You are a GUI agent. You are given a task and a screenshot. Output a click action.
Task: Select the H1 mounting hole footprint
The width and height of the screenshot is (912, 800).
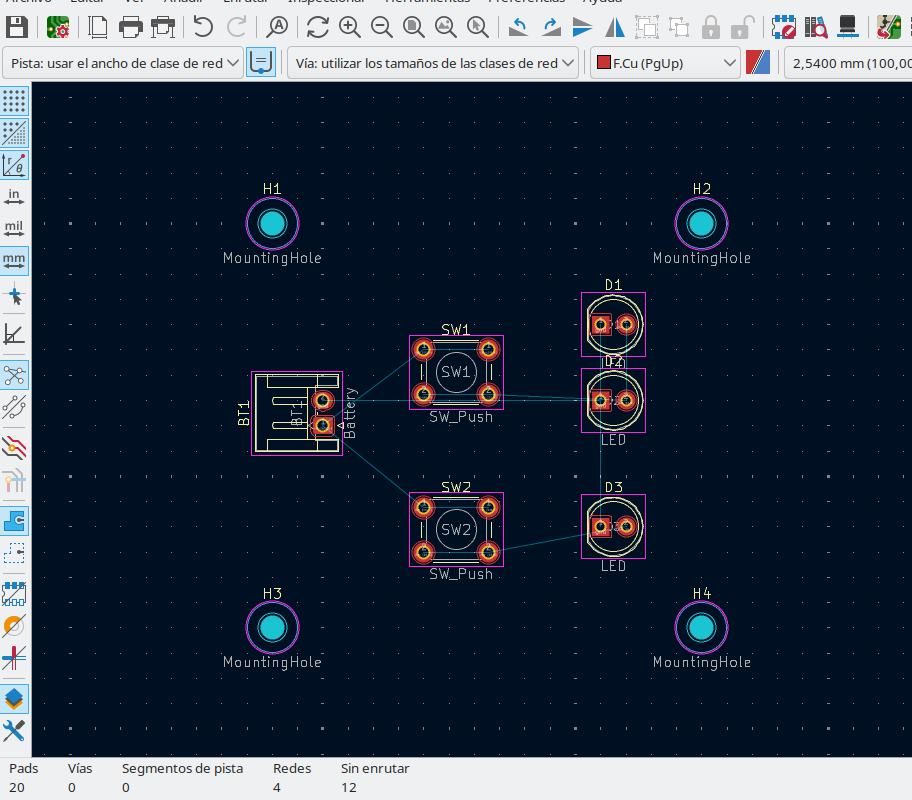tap(272, 223)
